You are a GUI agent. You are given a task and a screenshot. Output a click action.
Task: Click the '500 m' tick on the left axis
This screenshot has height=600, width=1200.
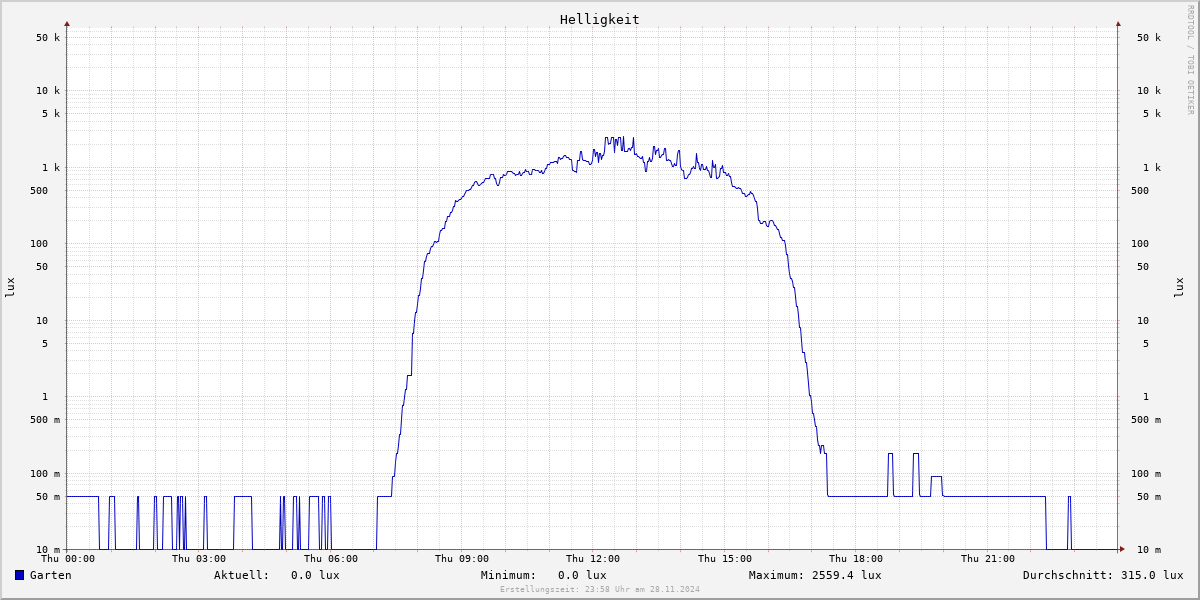(x=45, y=420)
